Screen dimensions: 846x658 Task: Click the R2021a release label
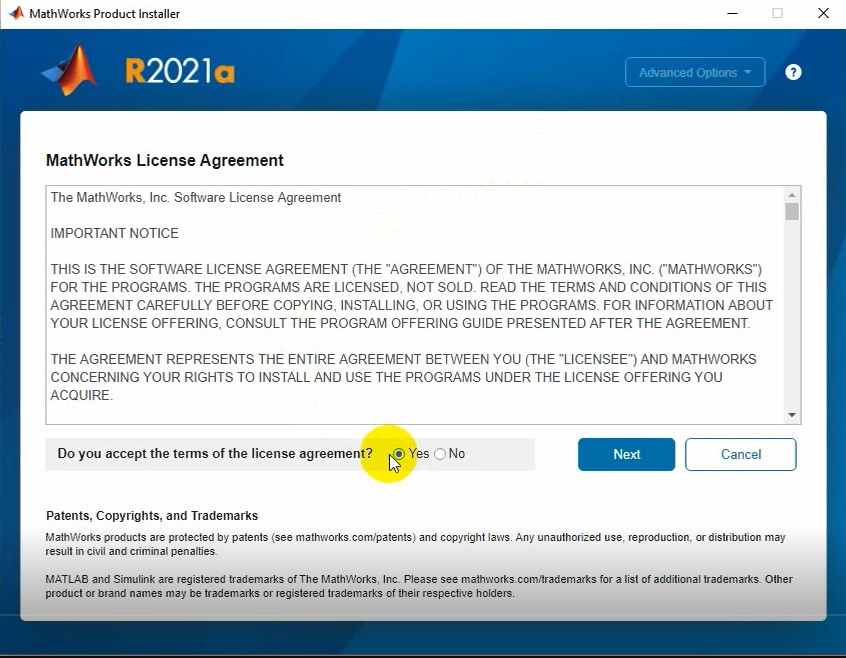180,72
